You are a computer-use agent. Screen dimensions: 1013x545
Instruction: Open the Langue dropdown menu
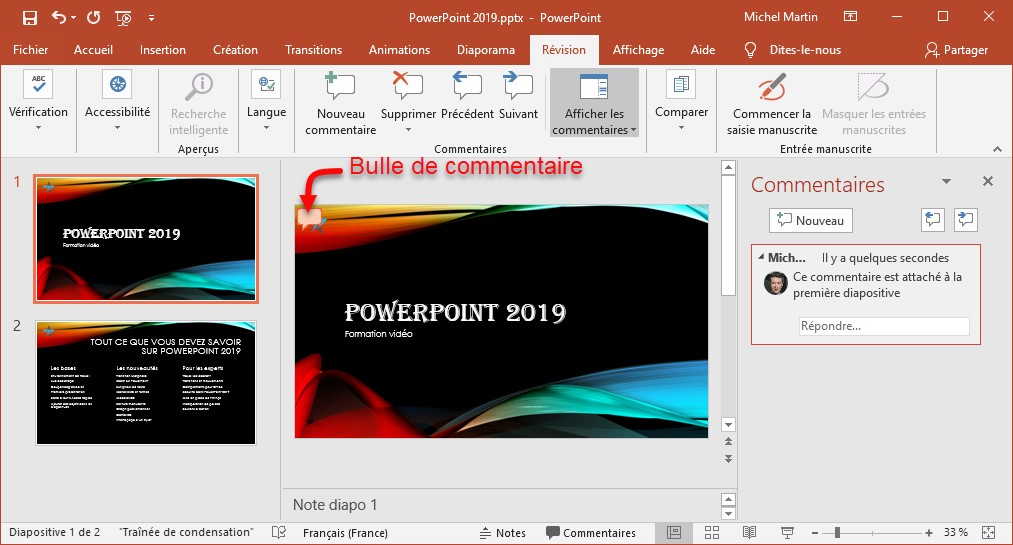coord(266,128)
